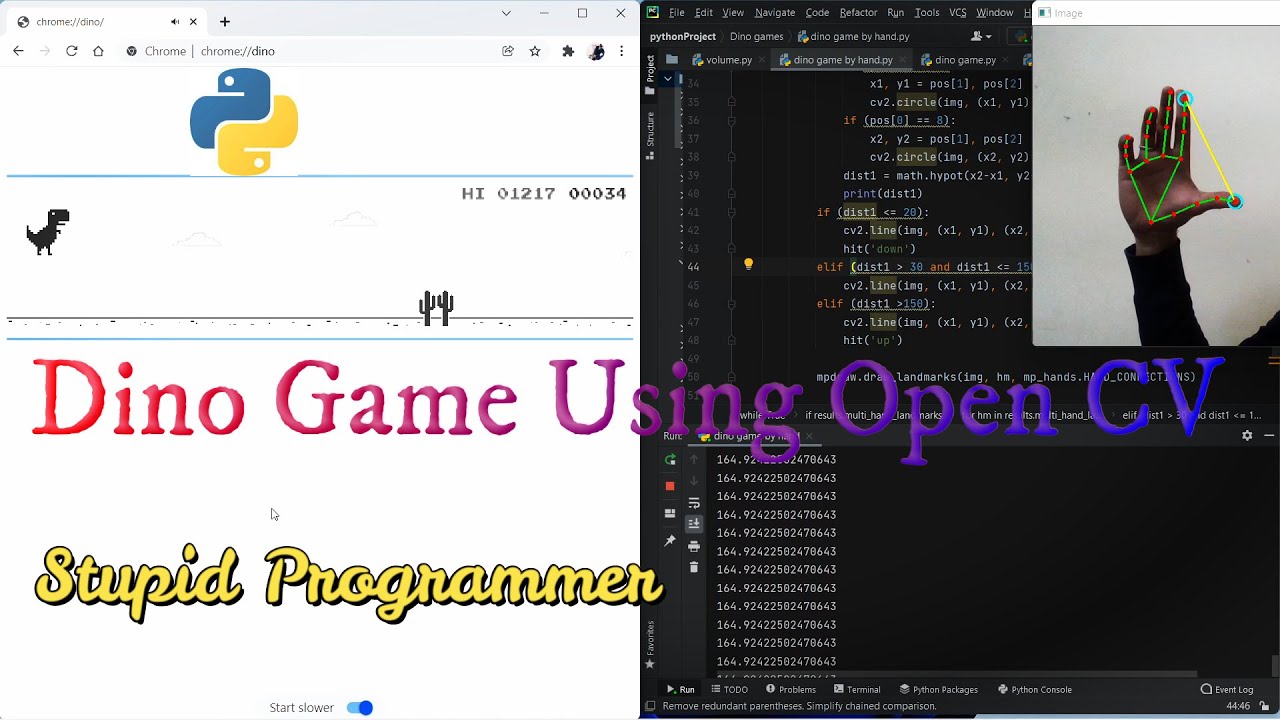This screenshot has height=720, width=1280.
Task: Open the TODO tool window
Action: tap(729, 690)
